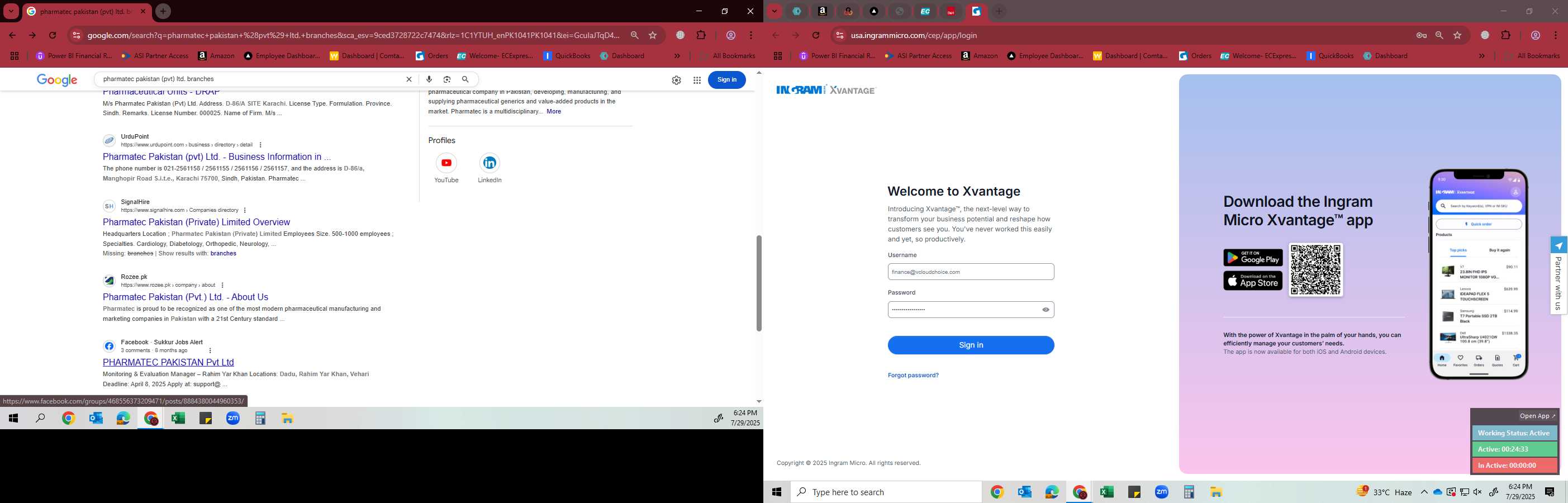Screen dimensions: 1568x503
Task: Open more options for UrduPoint result
Action: [260, 145]
